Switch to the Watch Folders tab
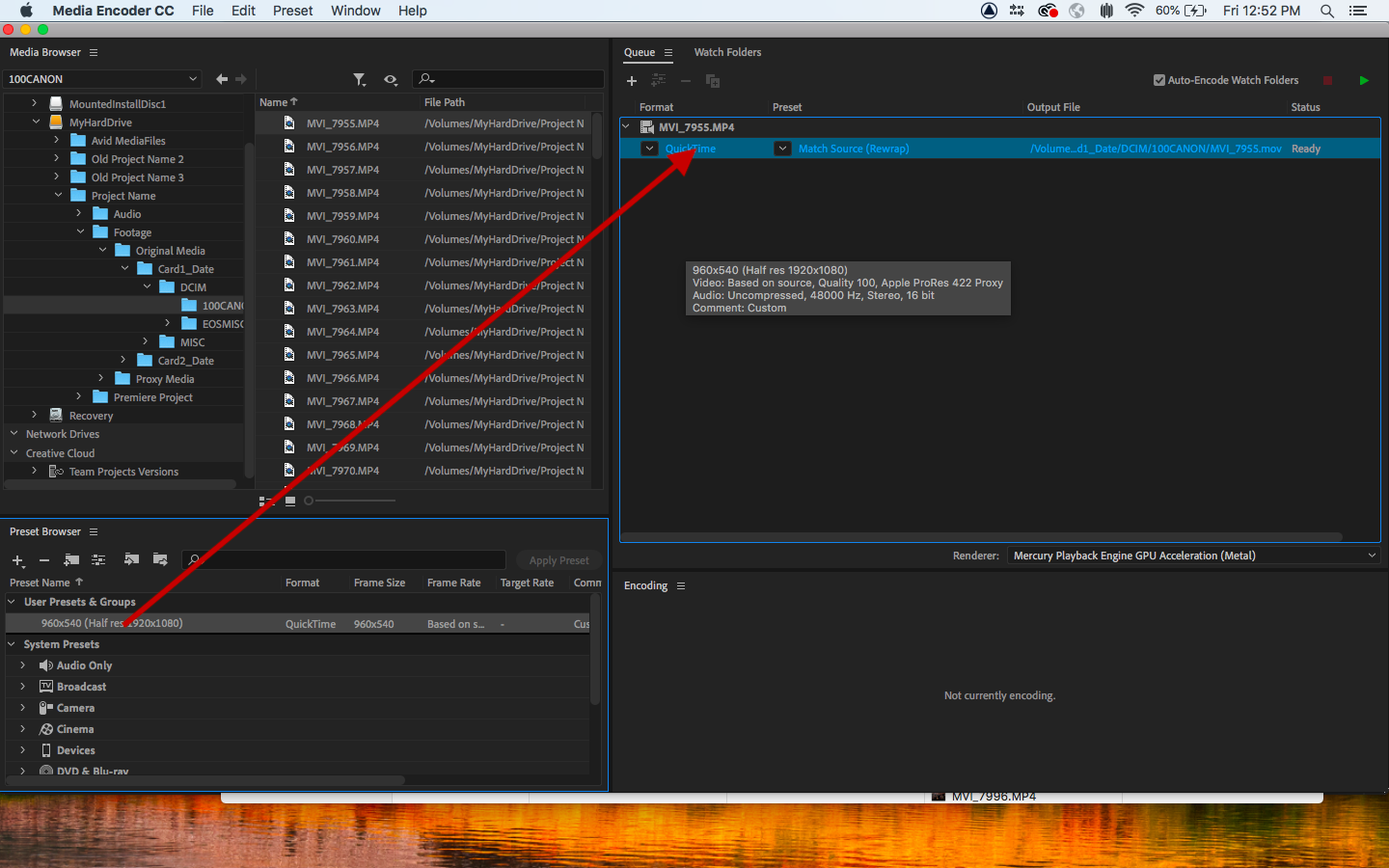Image resolution: width=1389 pixels, height=868 pixels. (x=727, y=52)
